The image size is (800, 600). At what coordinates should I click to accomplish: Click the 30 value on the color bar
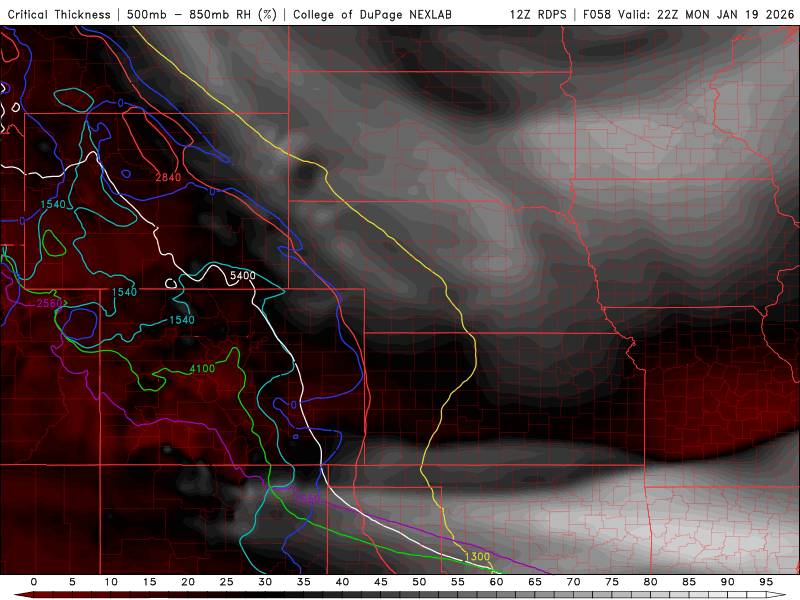(x=265, y=582)
